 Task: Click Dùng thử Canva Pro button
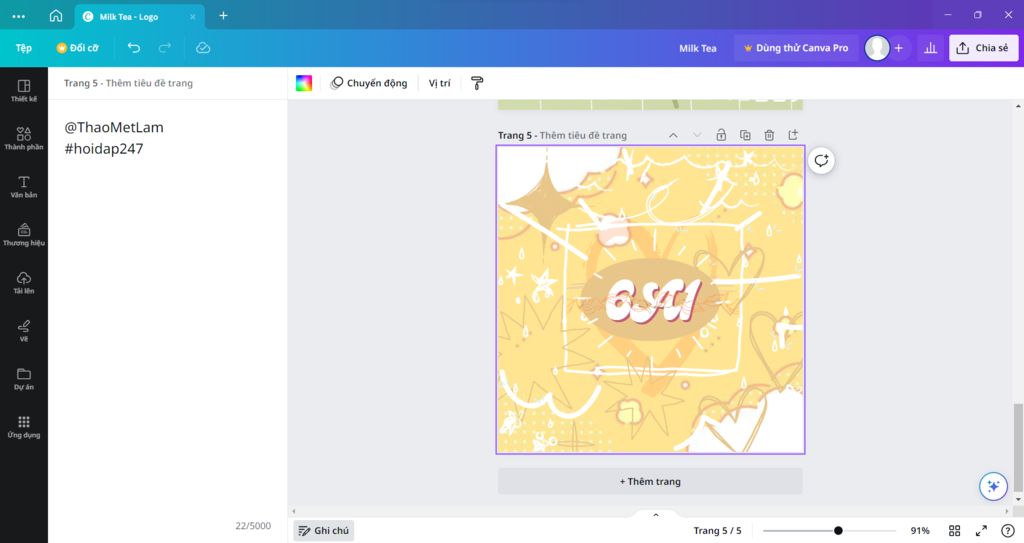[x=795, y=48]
